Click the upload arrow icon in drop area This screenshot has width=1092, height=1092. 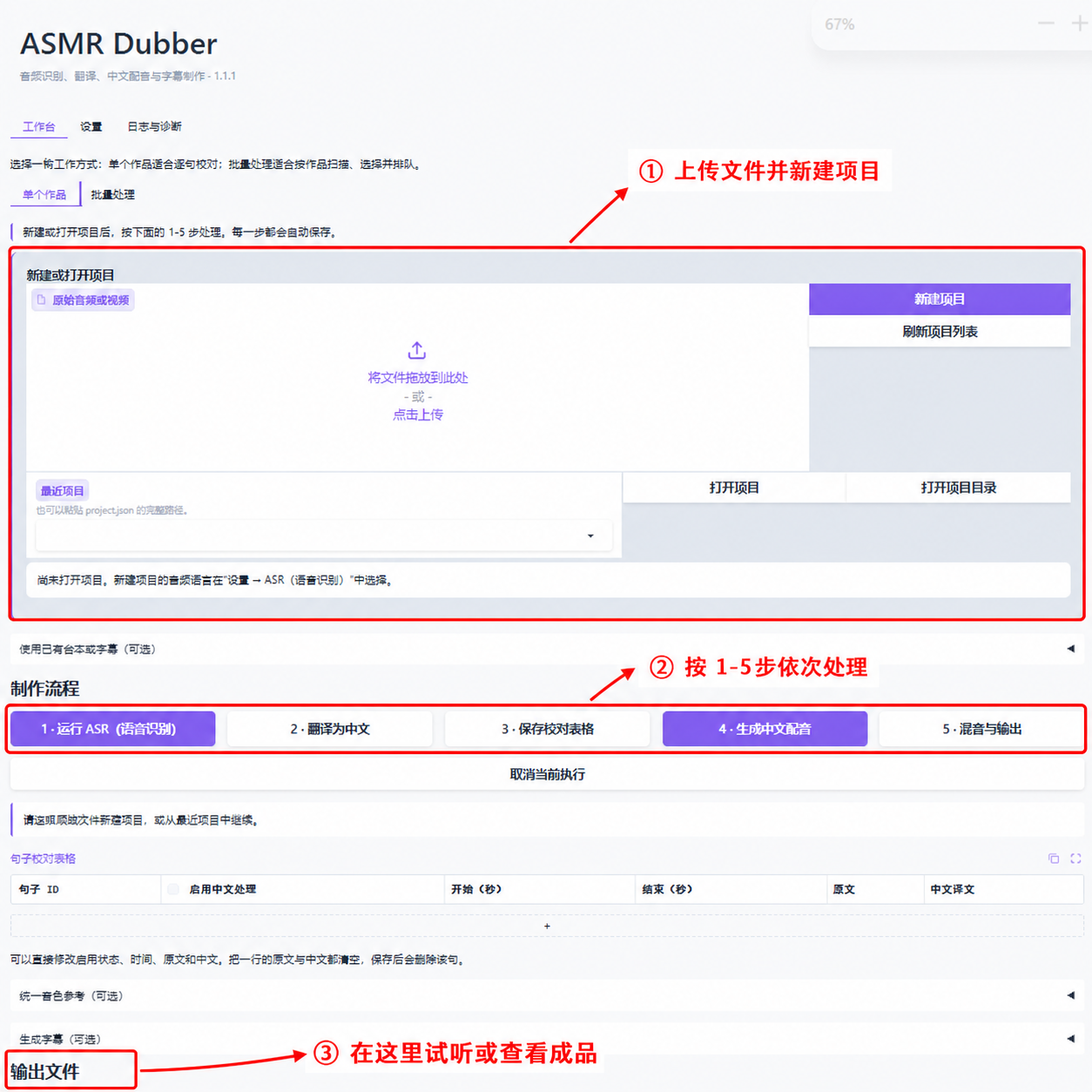417,350
